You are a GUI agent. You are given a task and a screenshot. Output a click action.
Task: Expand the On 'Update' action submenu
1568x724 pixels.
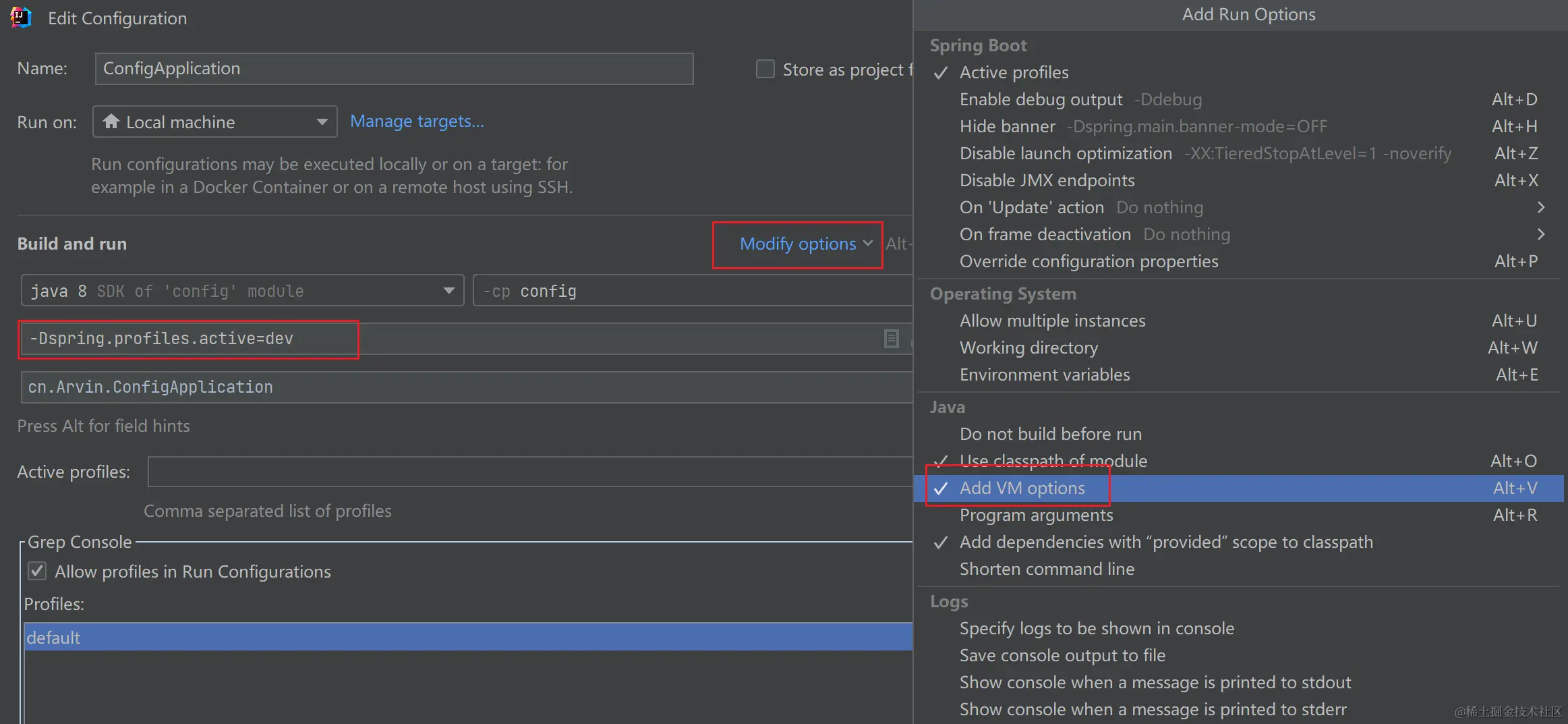pos(1540,208)
